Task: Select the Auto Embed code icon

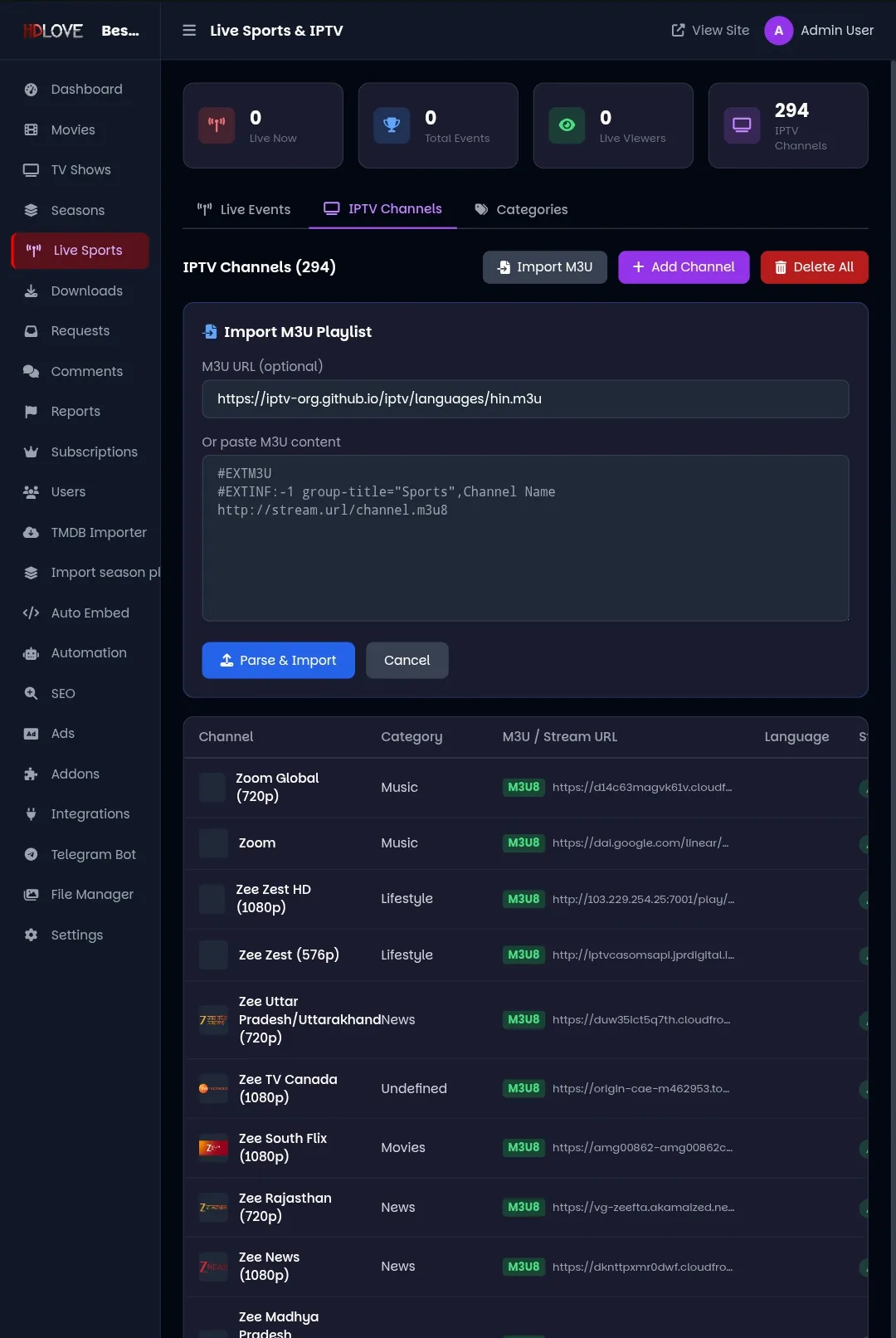Action: click(31, 613)
